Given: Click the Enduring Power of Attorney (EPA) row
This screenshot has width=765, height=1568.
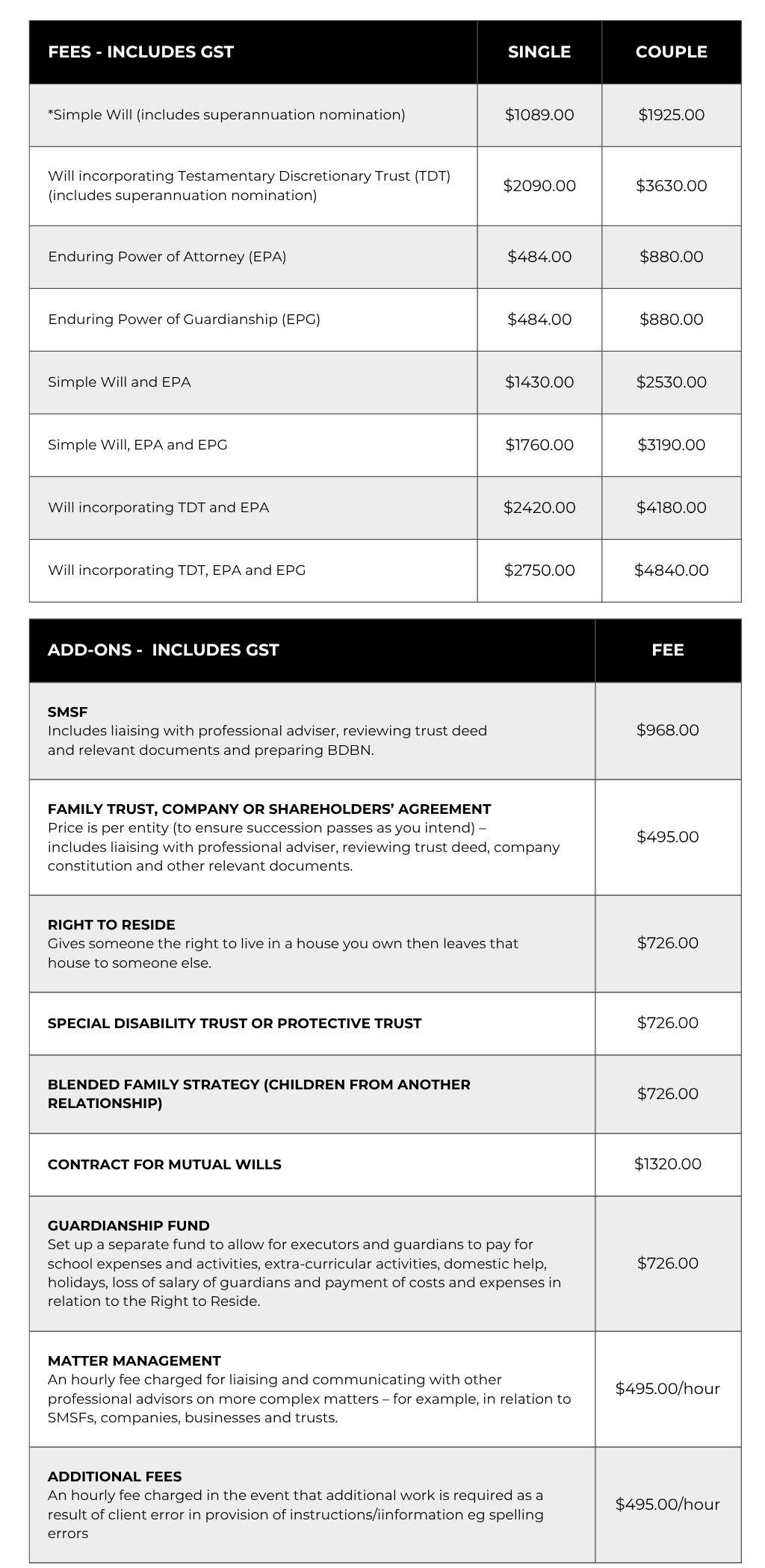Looking at the screenshot, I should point(385,257).
